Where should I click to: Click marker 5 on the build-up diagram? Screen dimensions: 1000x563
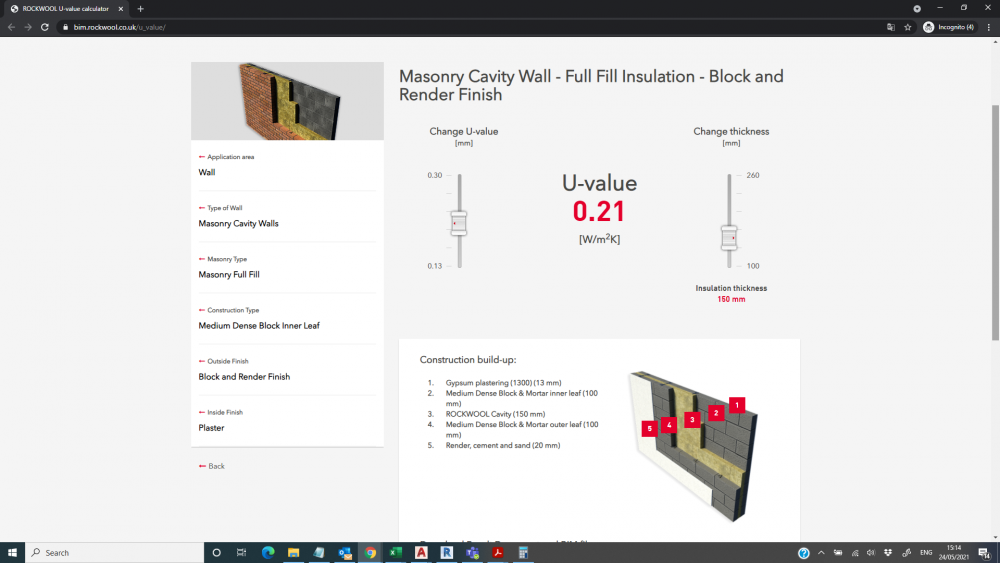649,428
